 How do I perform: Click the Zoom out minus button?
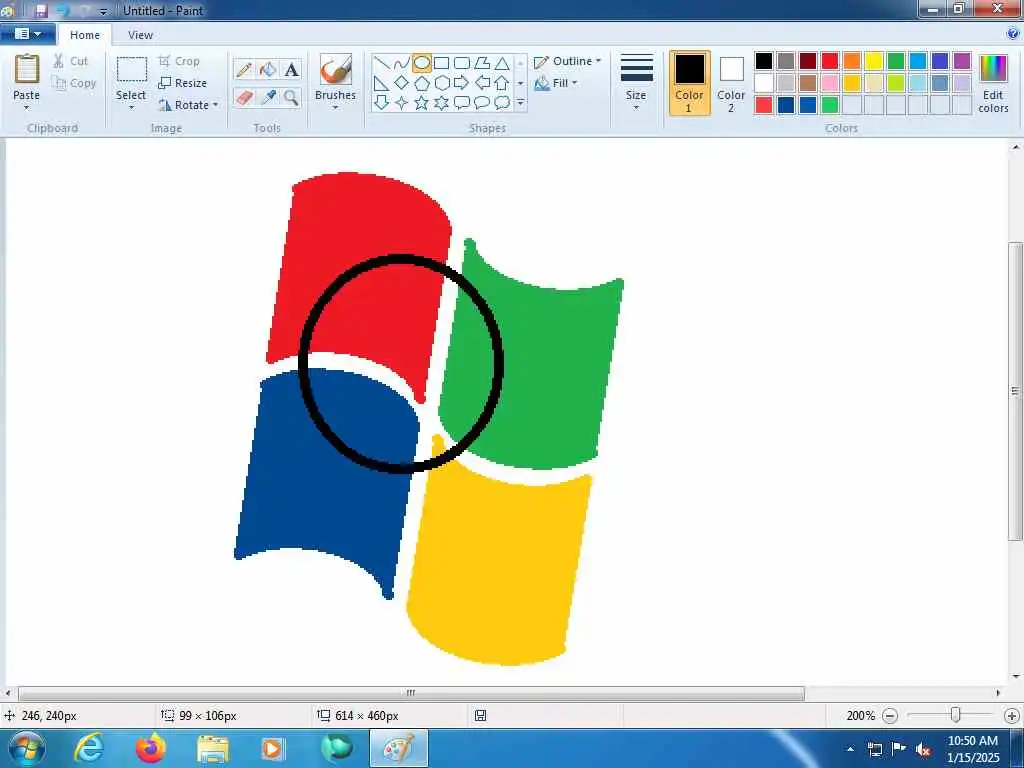point(889,716)
